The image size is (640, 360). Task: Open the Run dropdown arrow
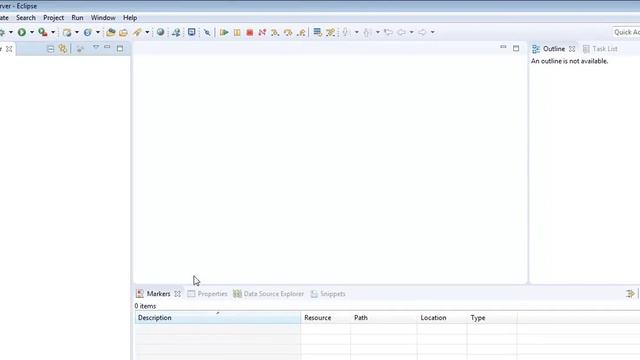[x=32, y=32]
